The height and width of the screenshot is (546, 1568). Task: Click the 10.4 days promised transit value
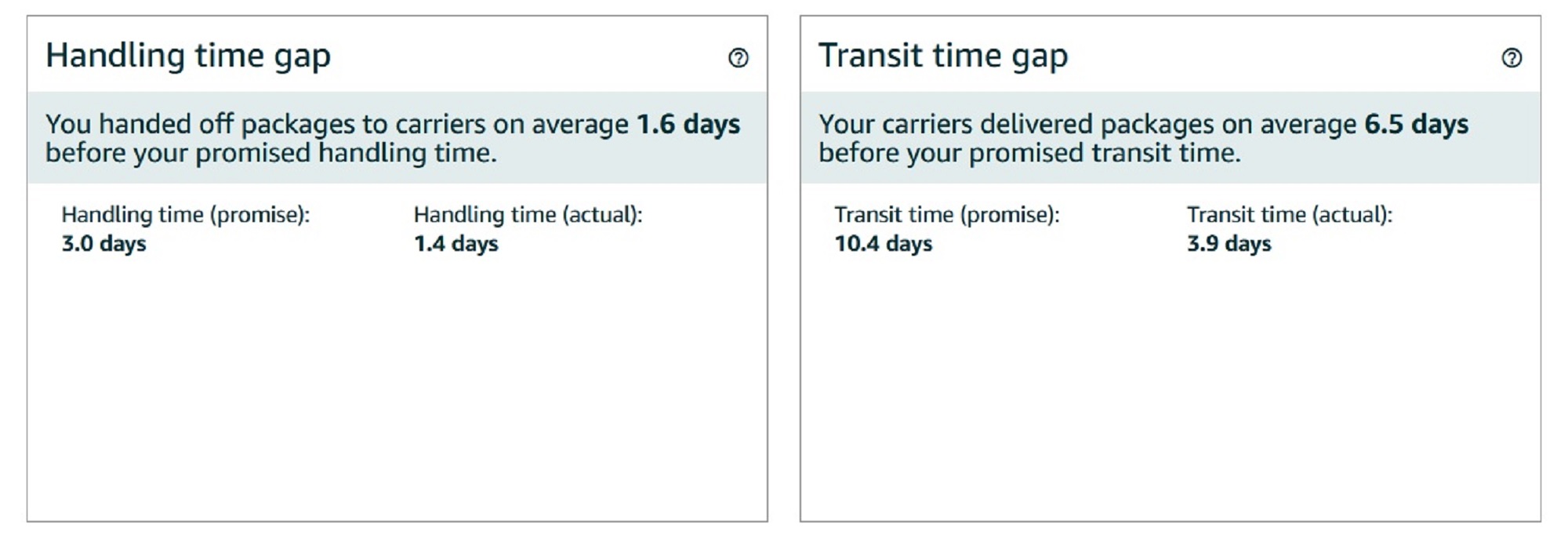pos(884,244)
